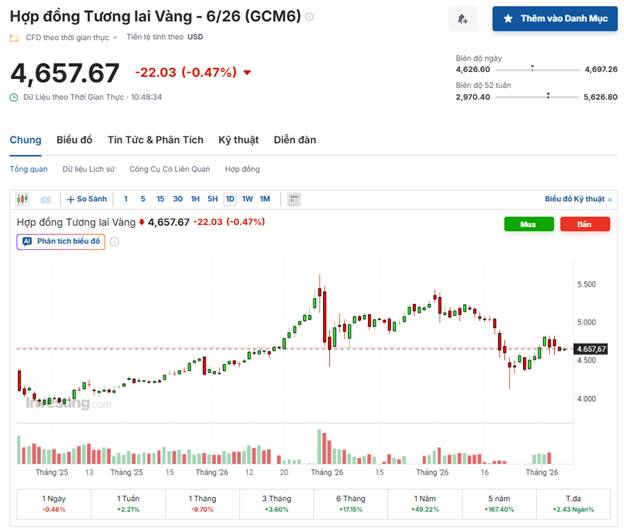Image resolution: width=624 pixels, height=531 pixels.
Task: Open the Diễn đàn tab
Action: click(294, 140)
